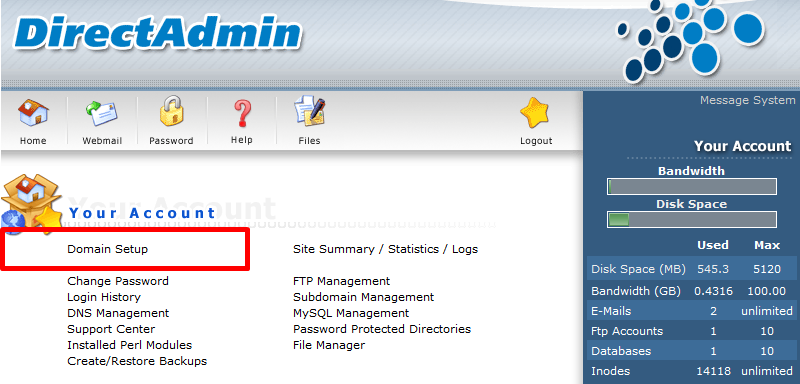800x384 pixels.
Task: Click the Logout star icon
Action: tap(535, 113)
